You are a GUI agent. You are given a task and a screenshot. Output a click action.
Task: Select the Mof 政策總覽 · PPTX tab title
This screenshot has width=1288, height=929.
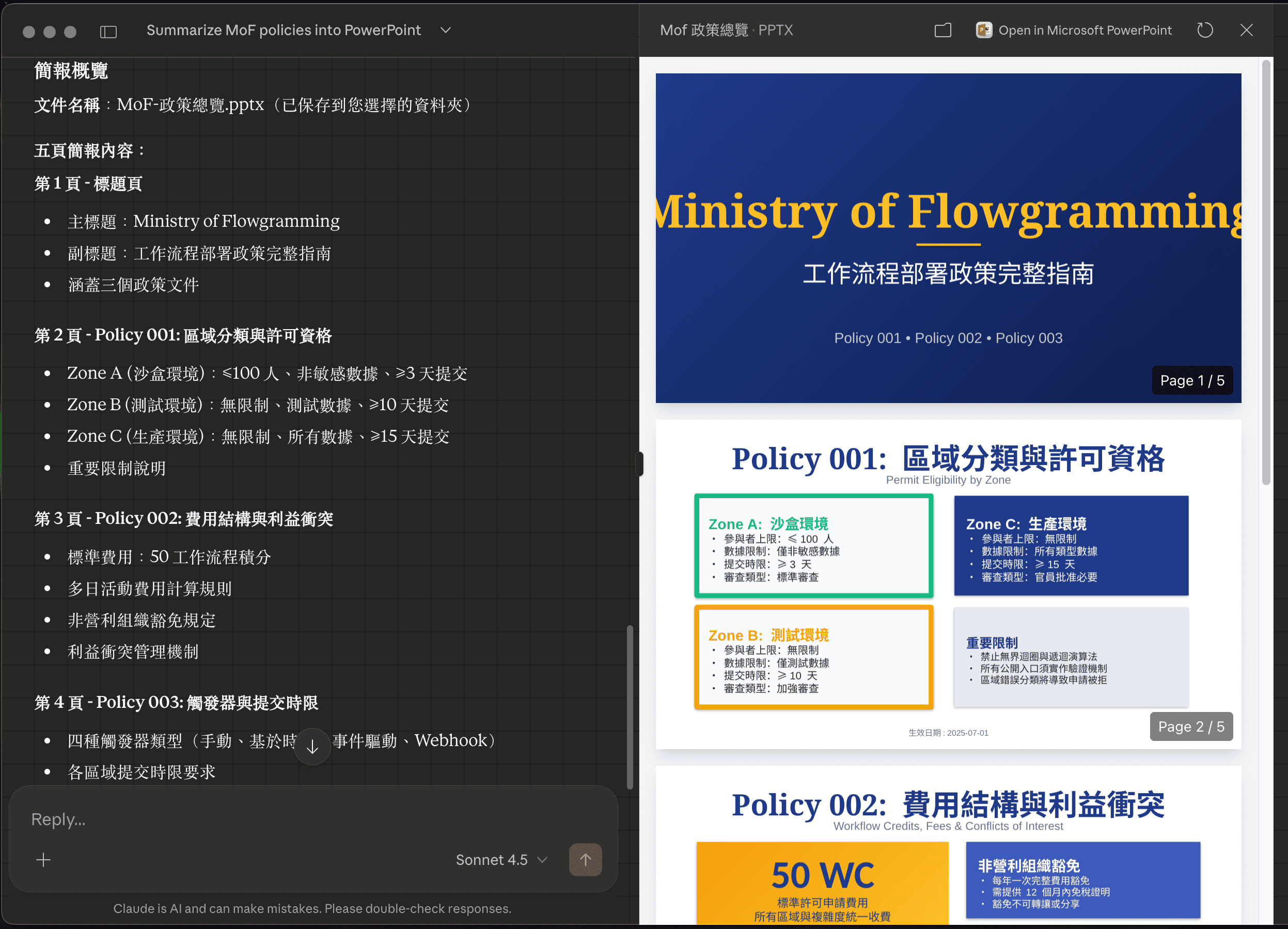coord(727,29)
